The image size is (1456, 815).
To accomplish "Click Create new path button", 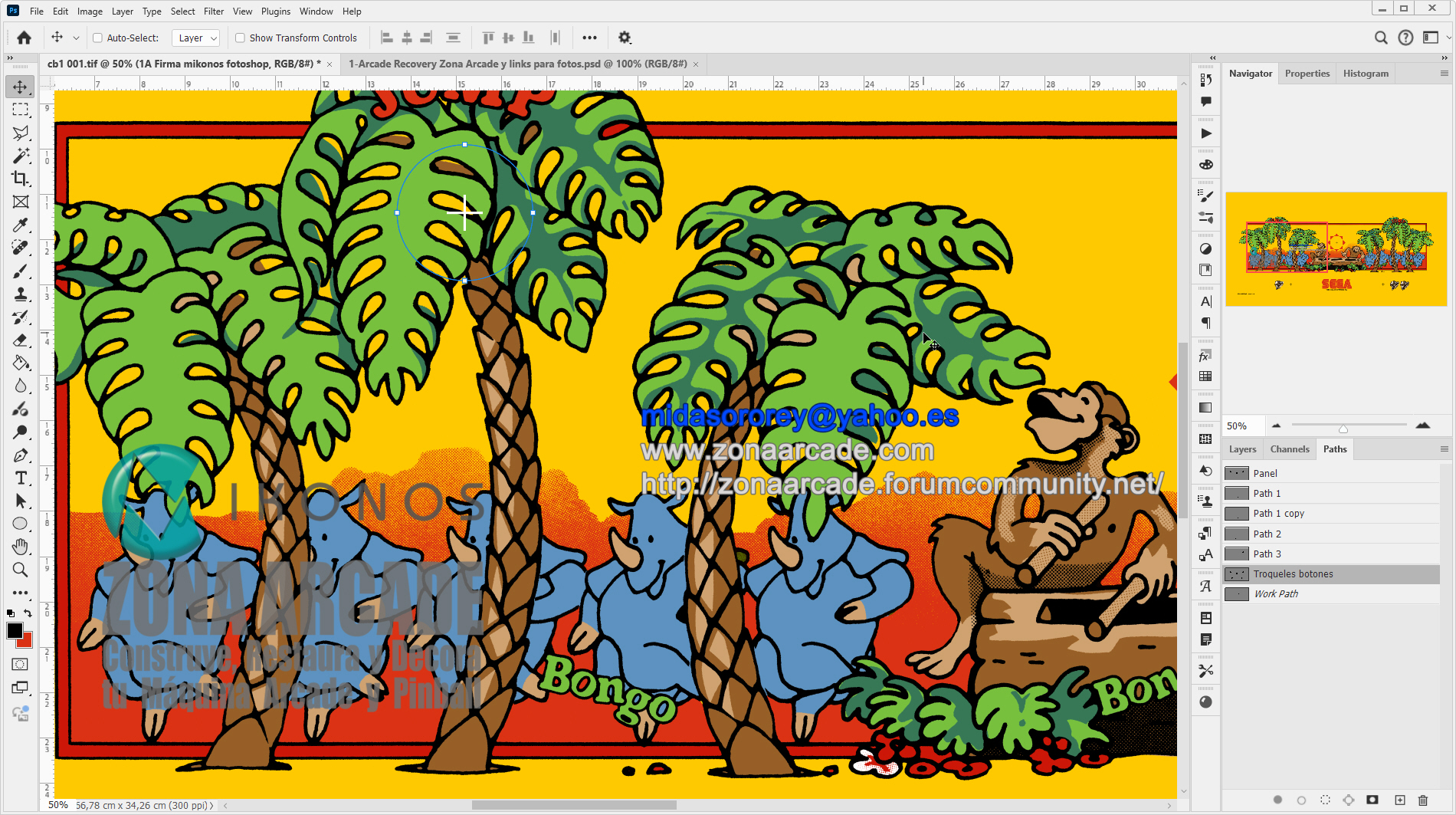I will pyautogui.click(x=1399, y=800).
